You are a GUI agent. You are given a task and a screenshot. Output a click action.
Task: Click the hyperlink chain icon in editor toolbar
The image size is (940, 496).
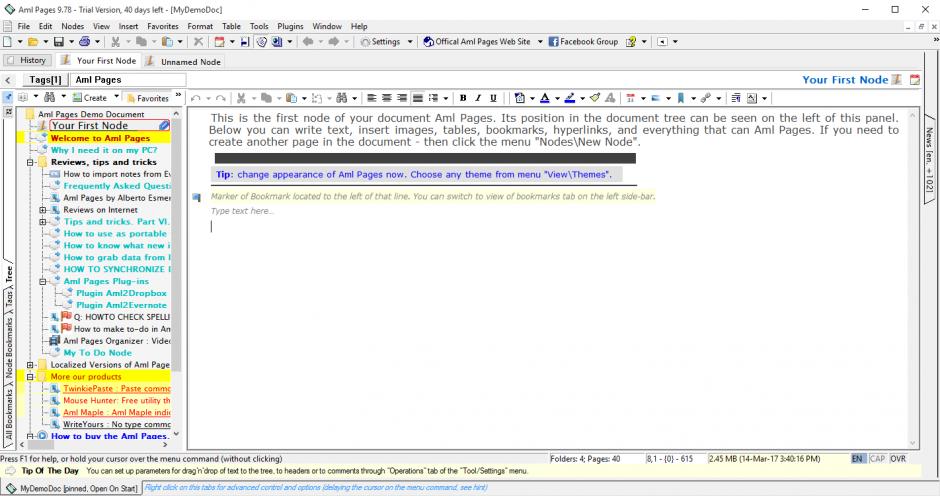point(706,98)
